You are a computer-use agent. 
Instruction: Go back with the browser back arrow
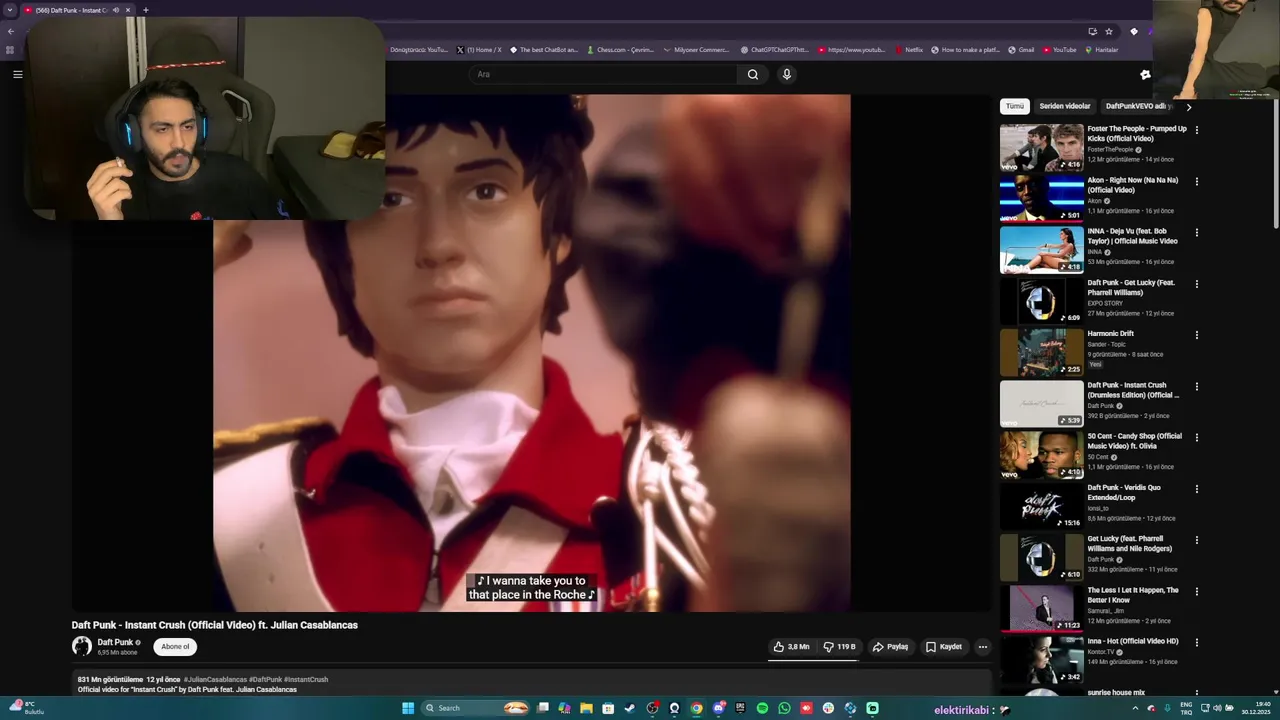coord(11,31)
